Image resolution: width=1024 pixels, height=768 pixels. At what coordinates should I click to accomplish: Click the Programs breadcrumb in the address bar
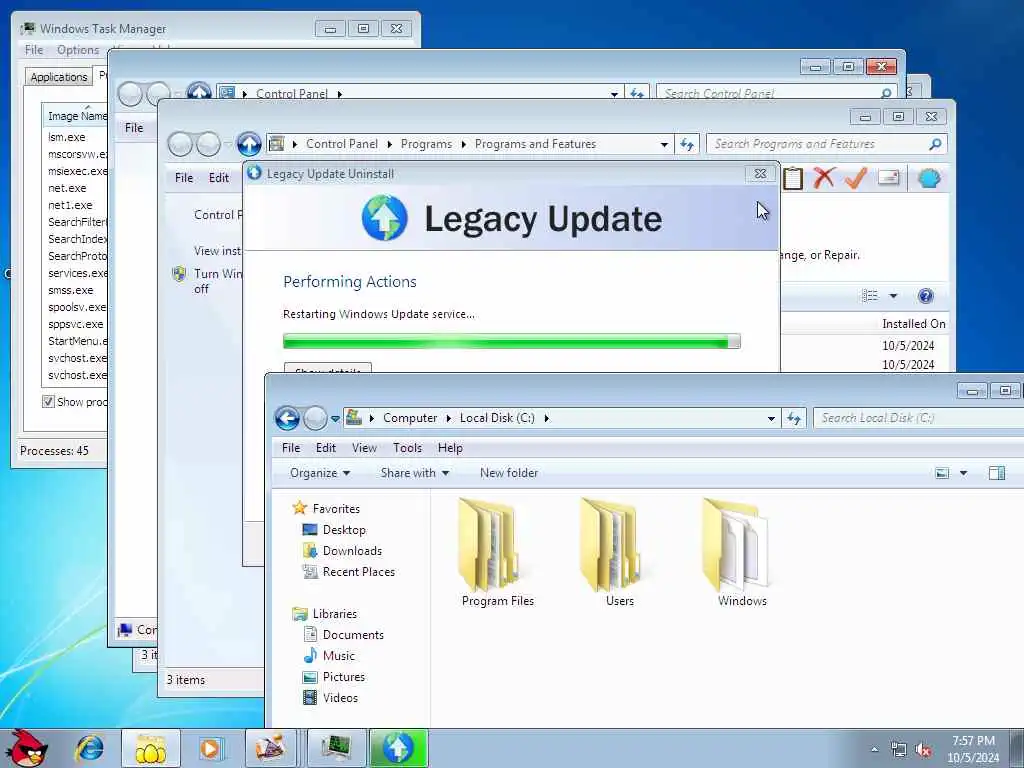pyautogui.click(x=426, y=144)
